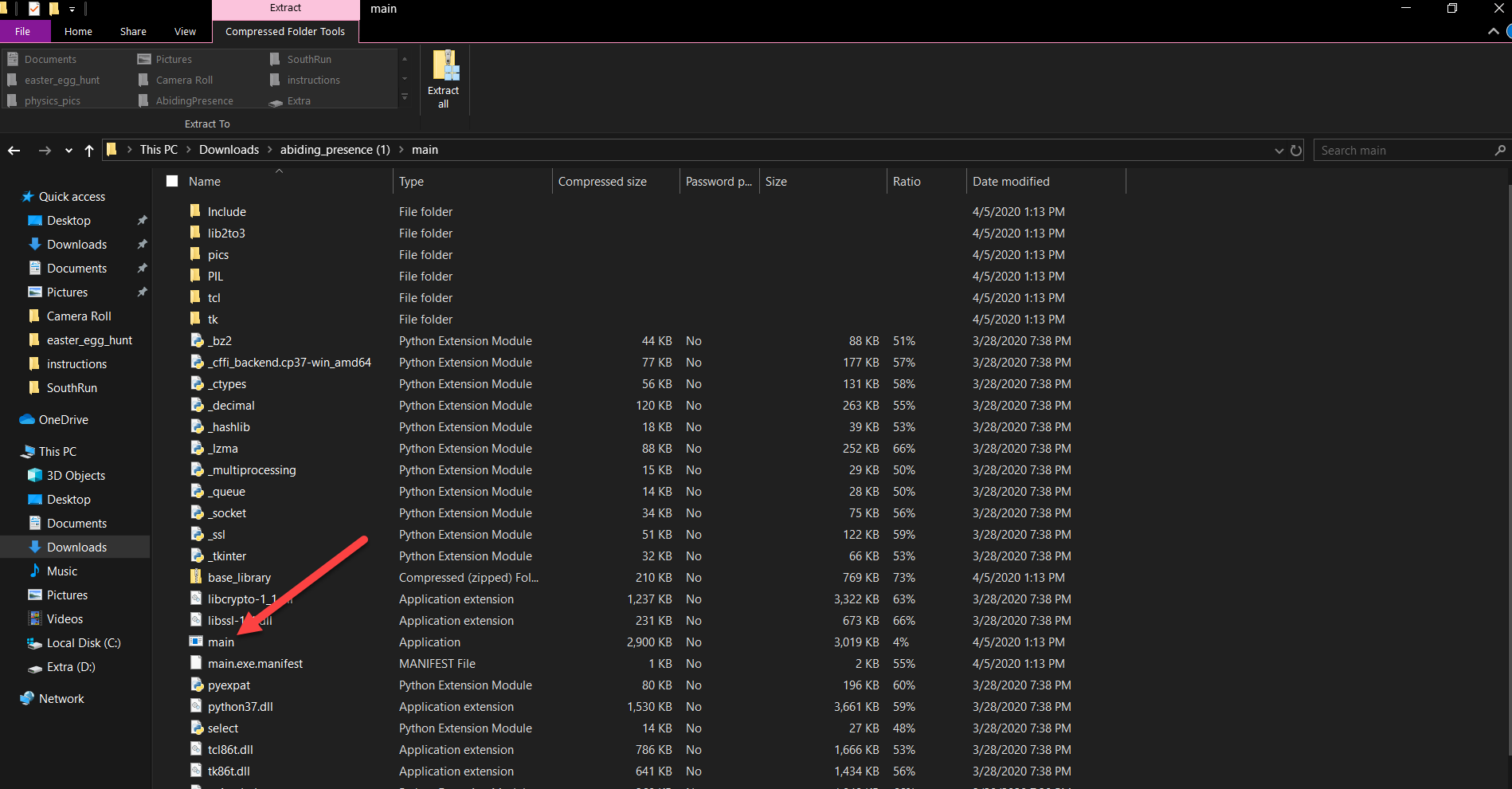Click in the Search main field

click(x=1404, y=151)
